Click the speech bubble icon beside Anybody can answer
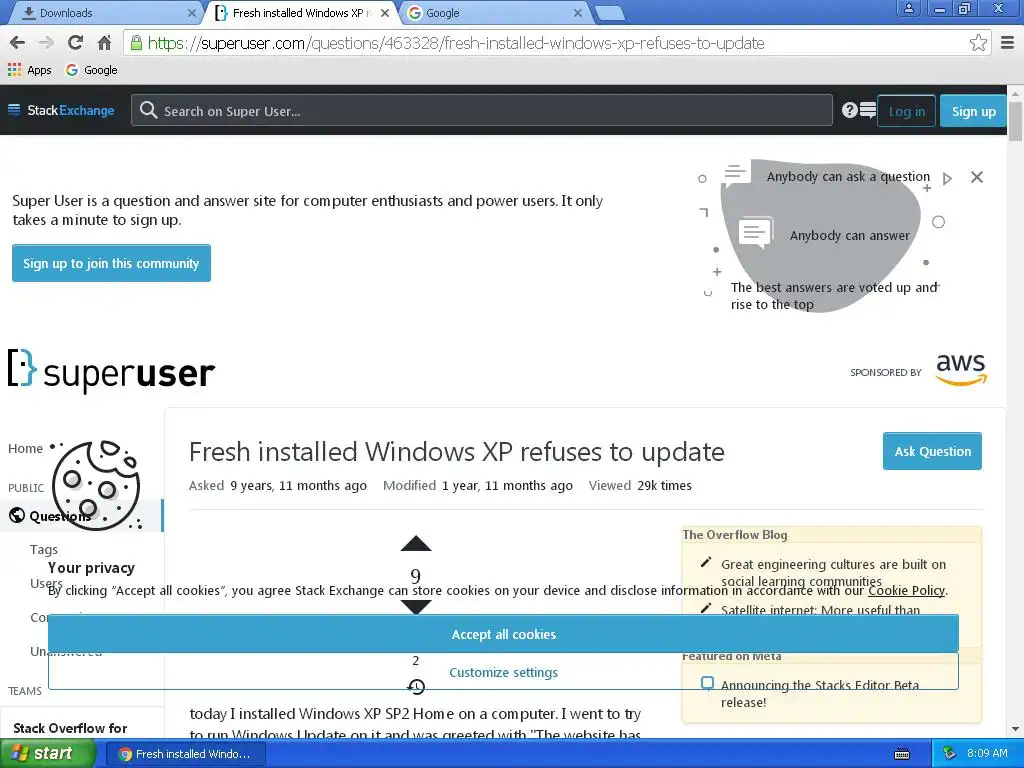The height and width of the screenshot is (768, 1024). pos(756,232)
